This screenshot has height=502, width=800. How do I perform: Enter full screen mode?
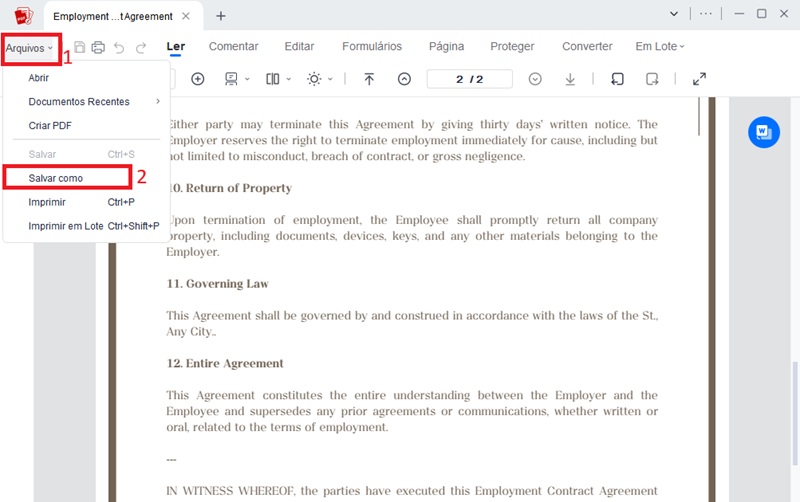(x=699, y=79)
